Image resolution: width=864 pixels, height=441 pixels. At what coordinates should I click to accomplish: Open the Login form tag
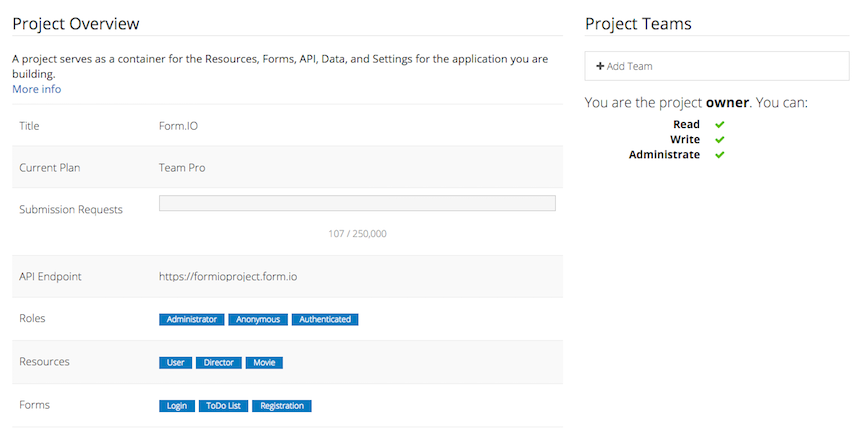click(176, 406)
